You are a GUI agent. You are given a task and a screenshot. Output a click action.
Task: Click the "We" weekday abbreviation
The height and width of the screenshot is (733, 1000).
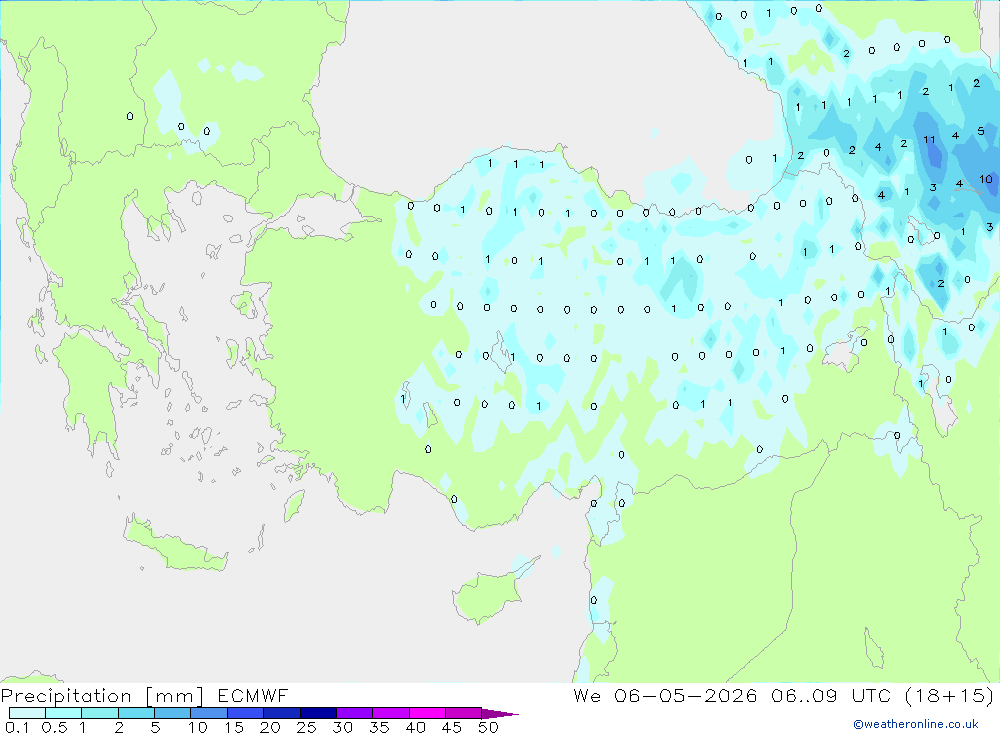tap(587, 695)
